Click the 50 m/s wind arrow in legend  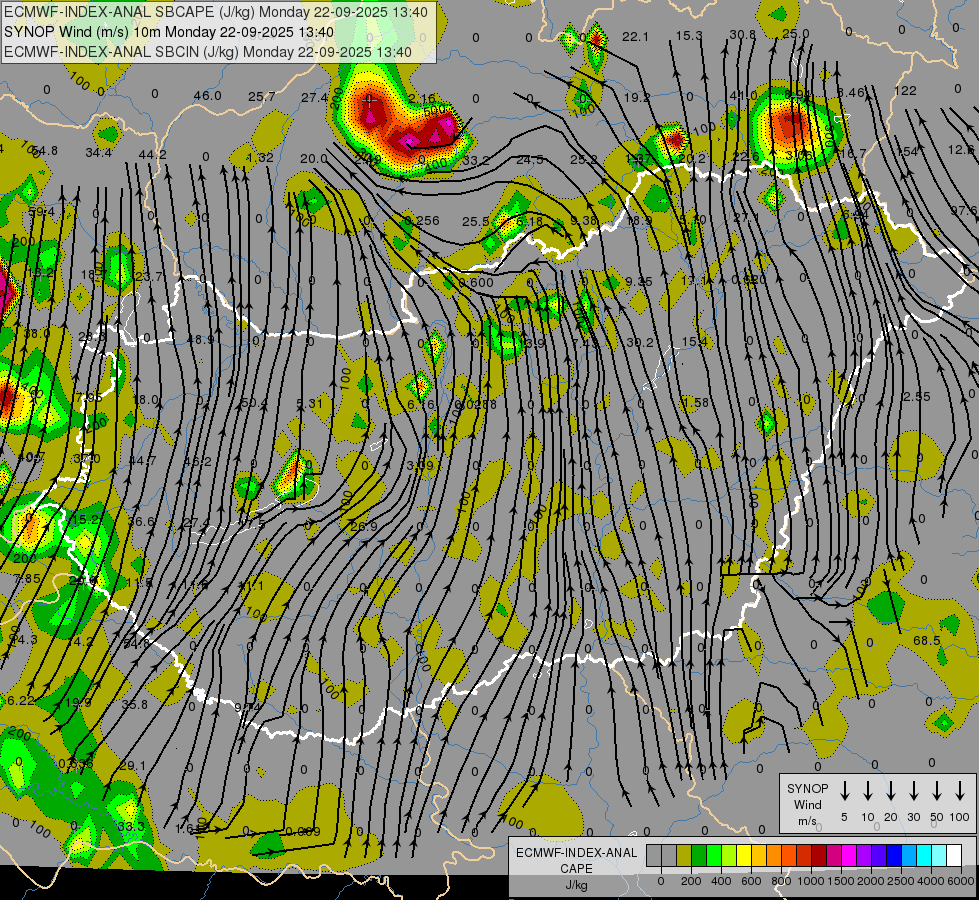(937, 791)
